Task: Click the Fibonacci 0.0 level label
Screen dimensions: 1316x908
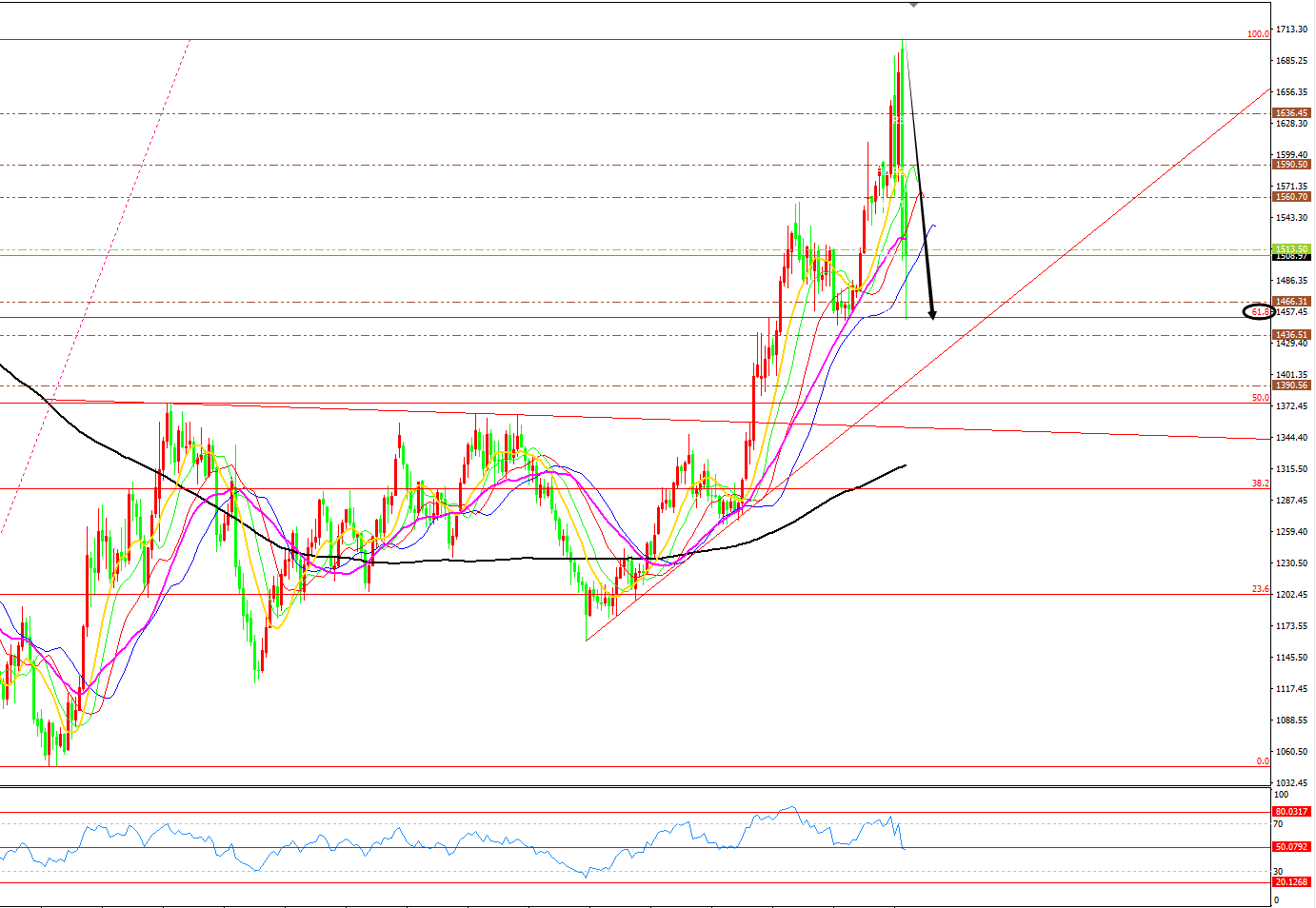Action: [x=1262, y=761]
